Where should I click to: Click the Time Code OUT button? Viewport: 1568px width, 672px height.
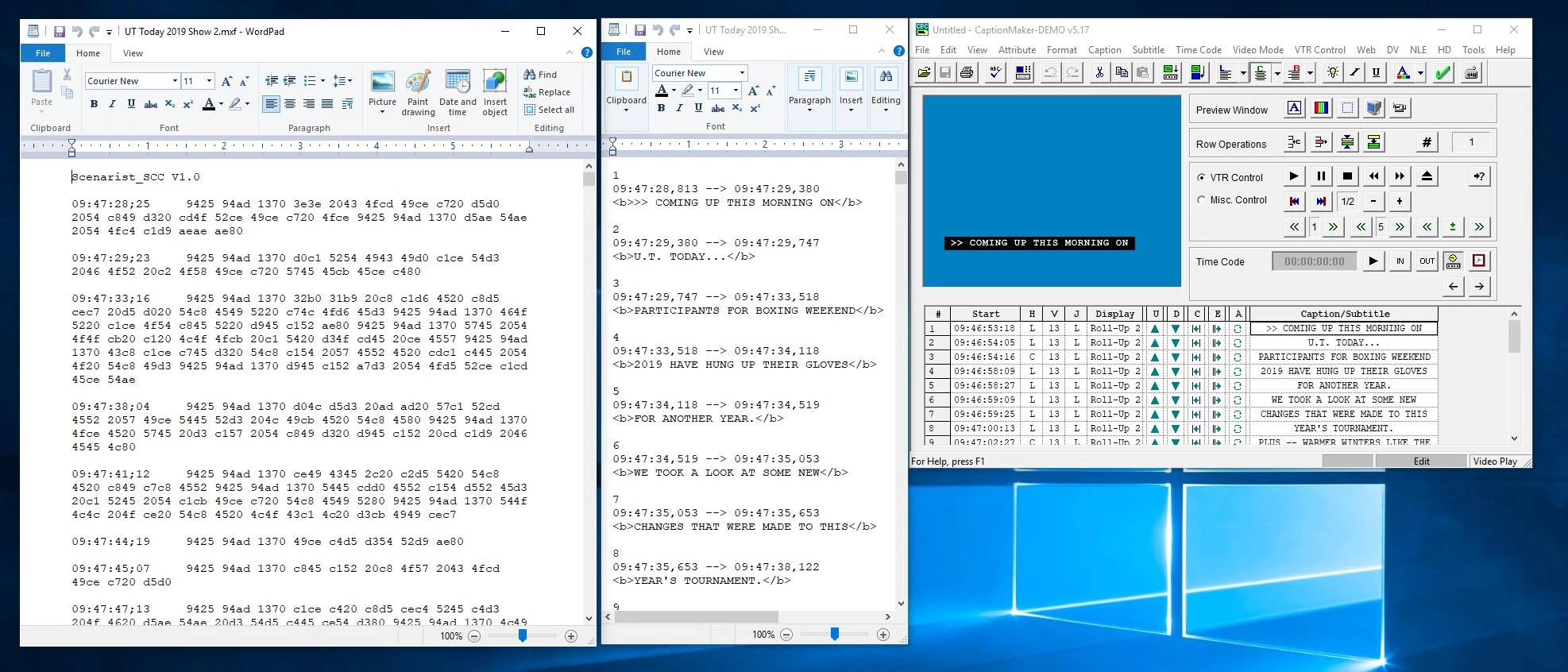point(1427,261)
